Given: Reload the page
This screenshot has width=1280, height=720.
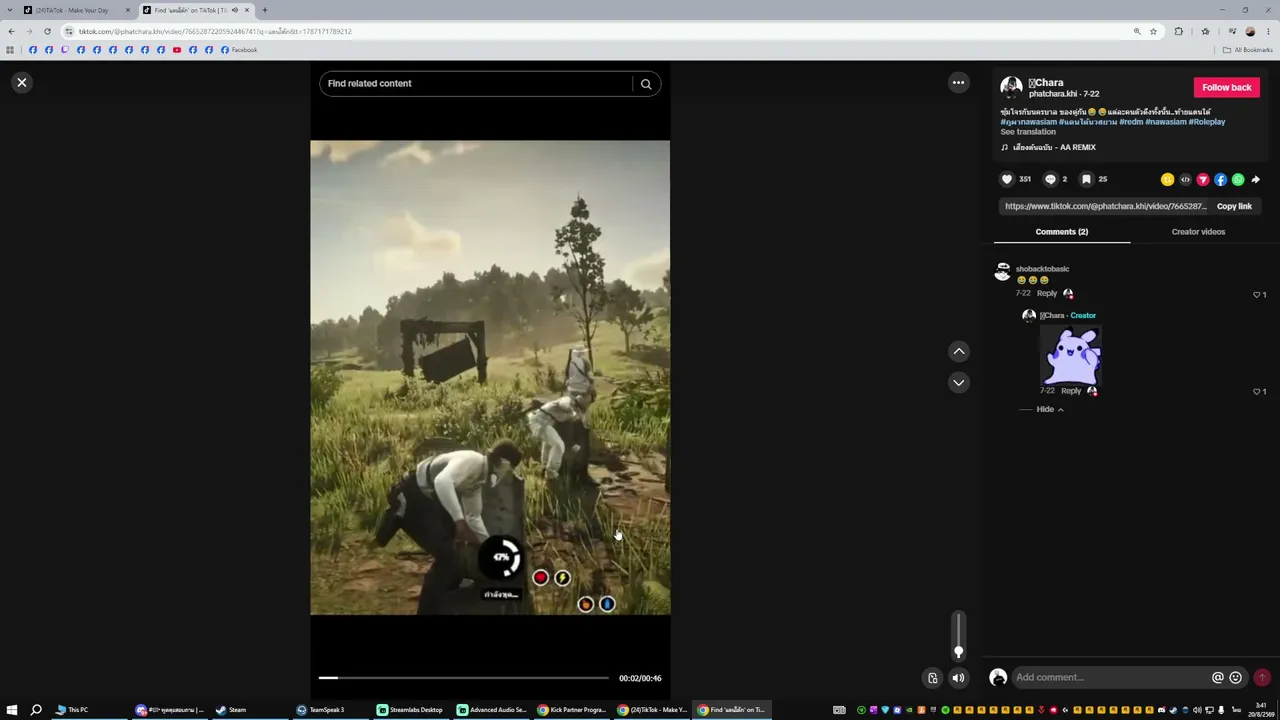Looking at the screenshot, I should pos(47,32).
